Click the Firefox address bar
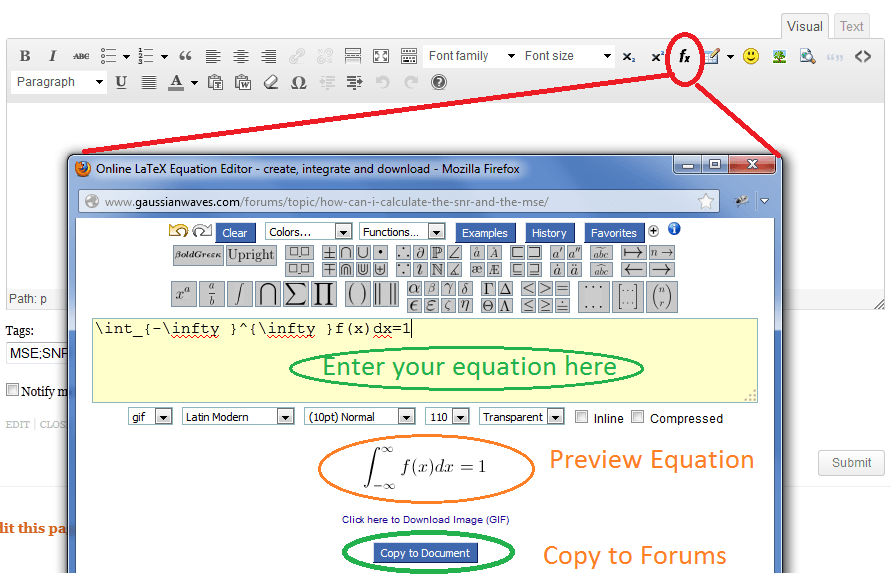 tap(398, 201)
